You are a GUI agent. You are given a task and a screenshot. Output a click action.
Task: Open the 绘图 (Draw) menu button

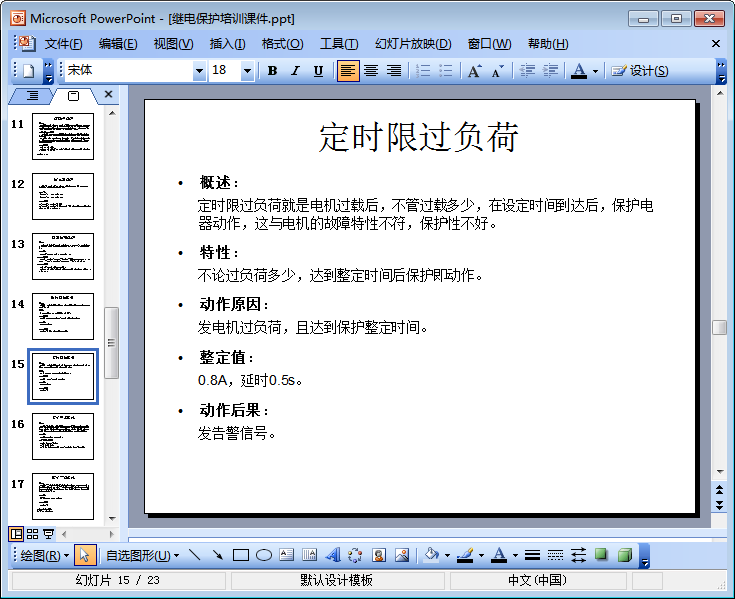coord(44,555)
